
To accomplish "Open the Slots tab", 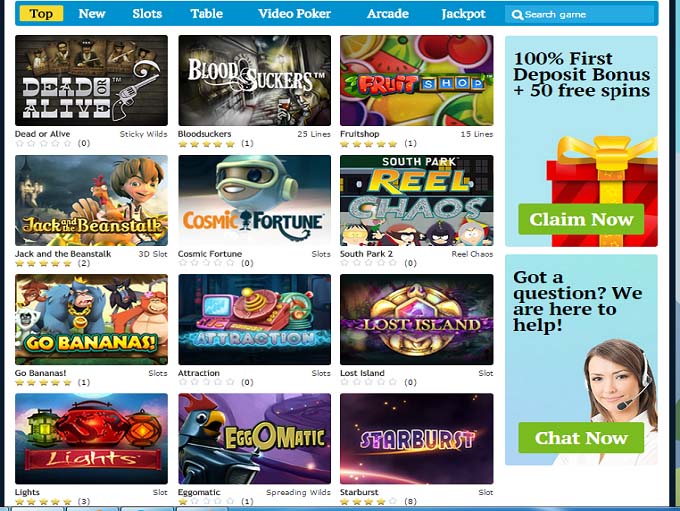I will [147, 13].
